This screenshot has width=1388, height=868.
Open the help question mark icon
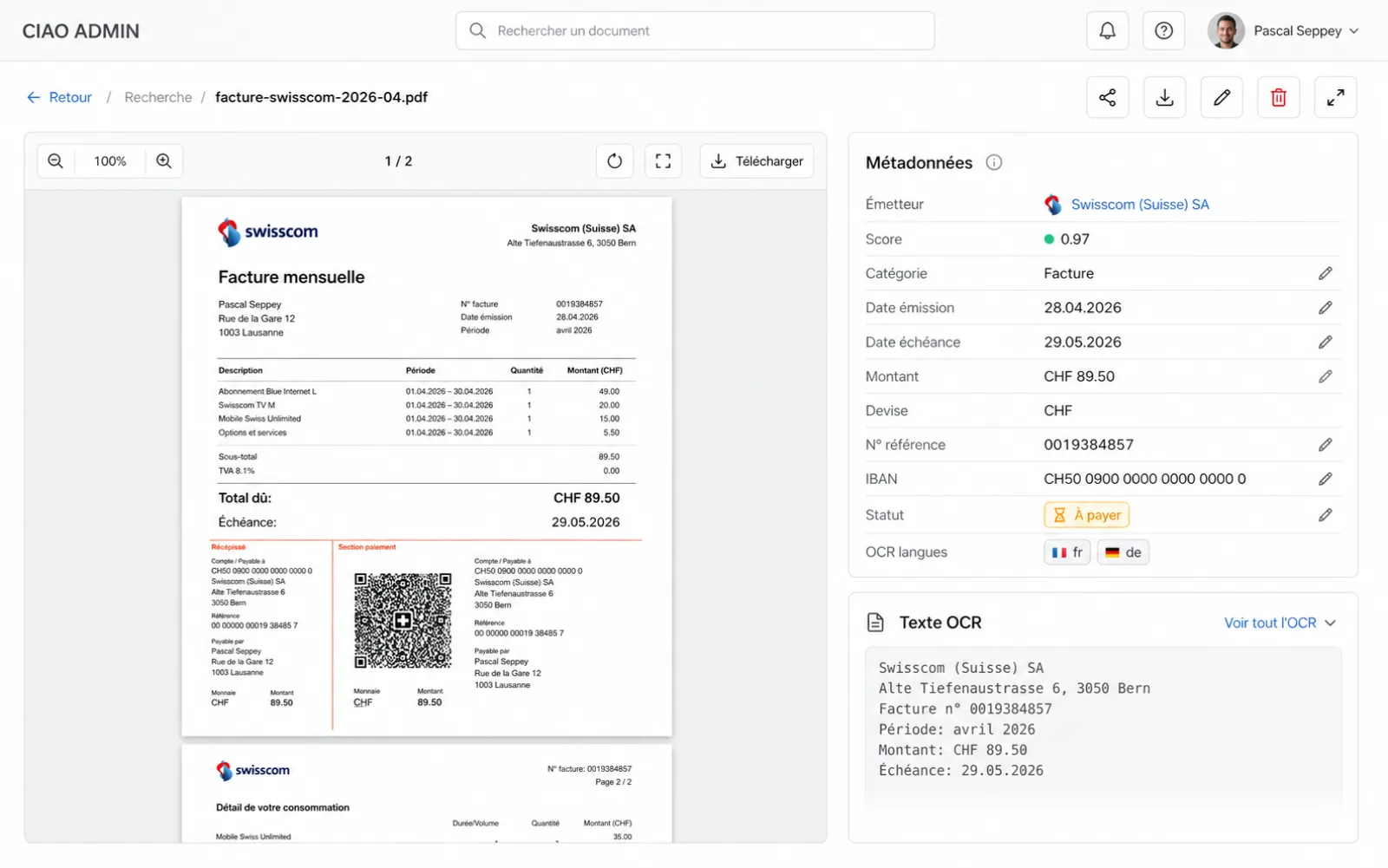pos(1164,31)
